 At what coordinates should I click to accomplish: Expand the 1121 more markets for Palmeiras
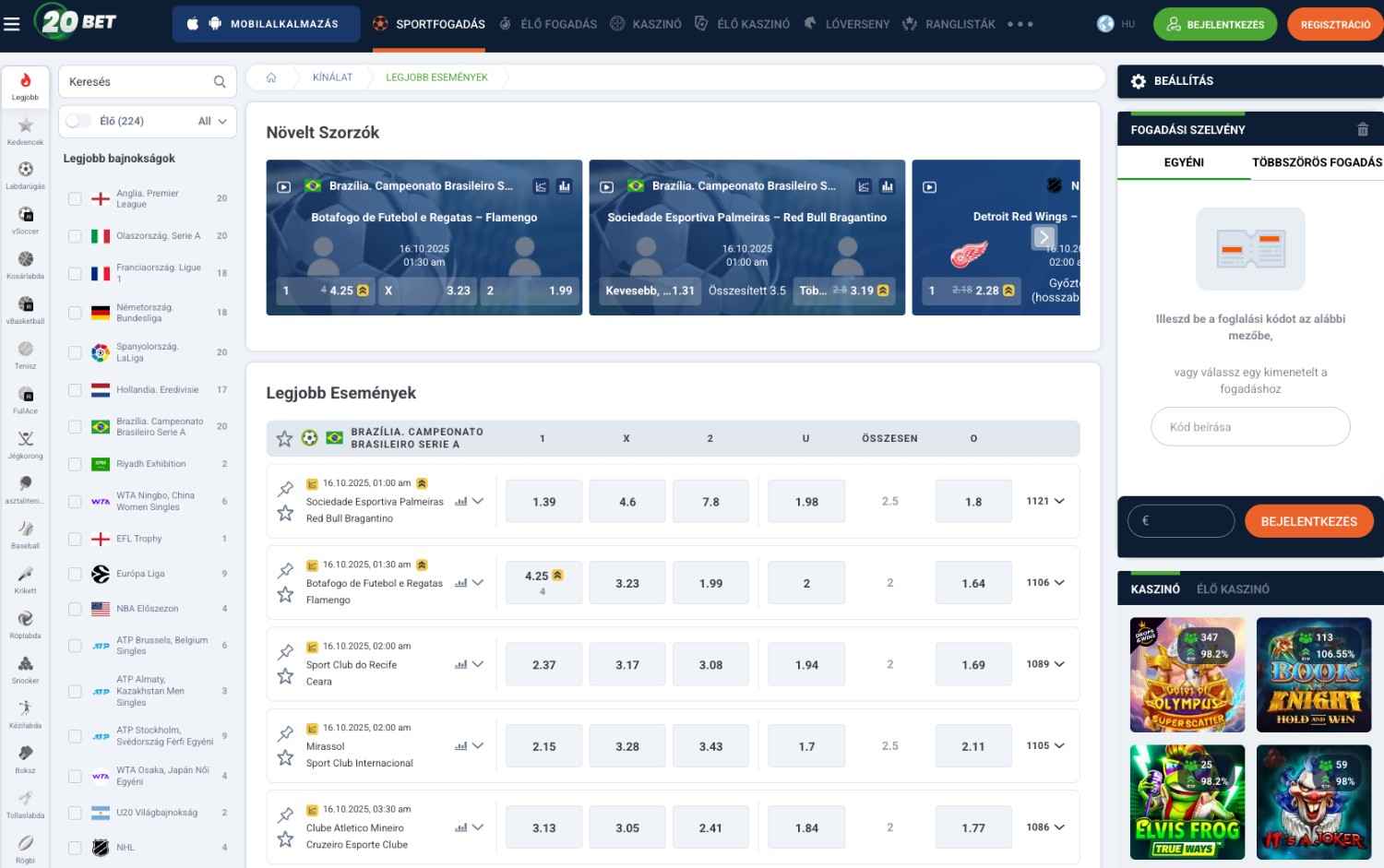pyautogui.click(x=1045, y=501)
